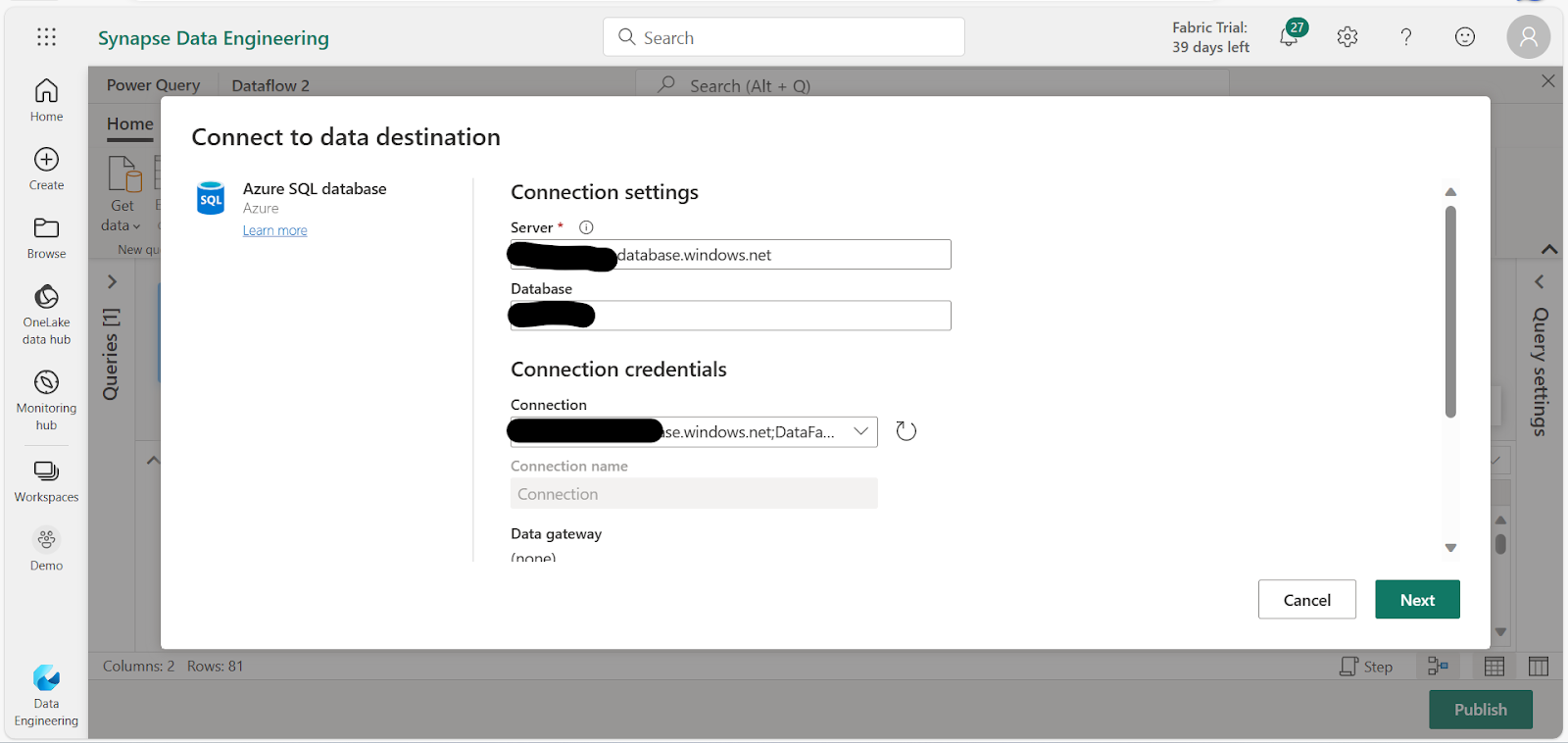Close the Power Query editor window
This screenshot has width=1568, height=743.
coord(1548,81)
